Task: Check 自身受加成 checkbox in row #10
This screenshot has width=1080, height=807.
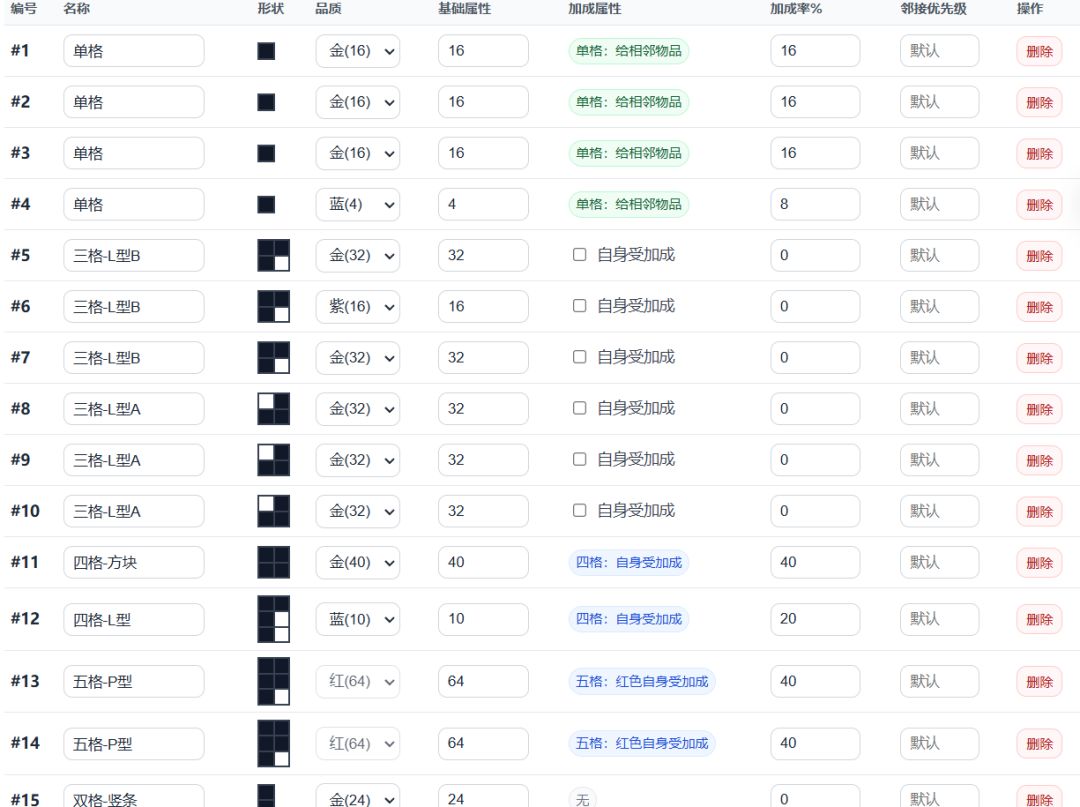Action: coord(580,510)
